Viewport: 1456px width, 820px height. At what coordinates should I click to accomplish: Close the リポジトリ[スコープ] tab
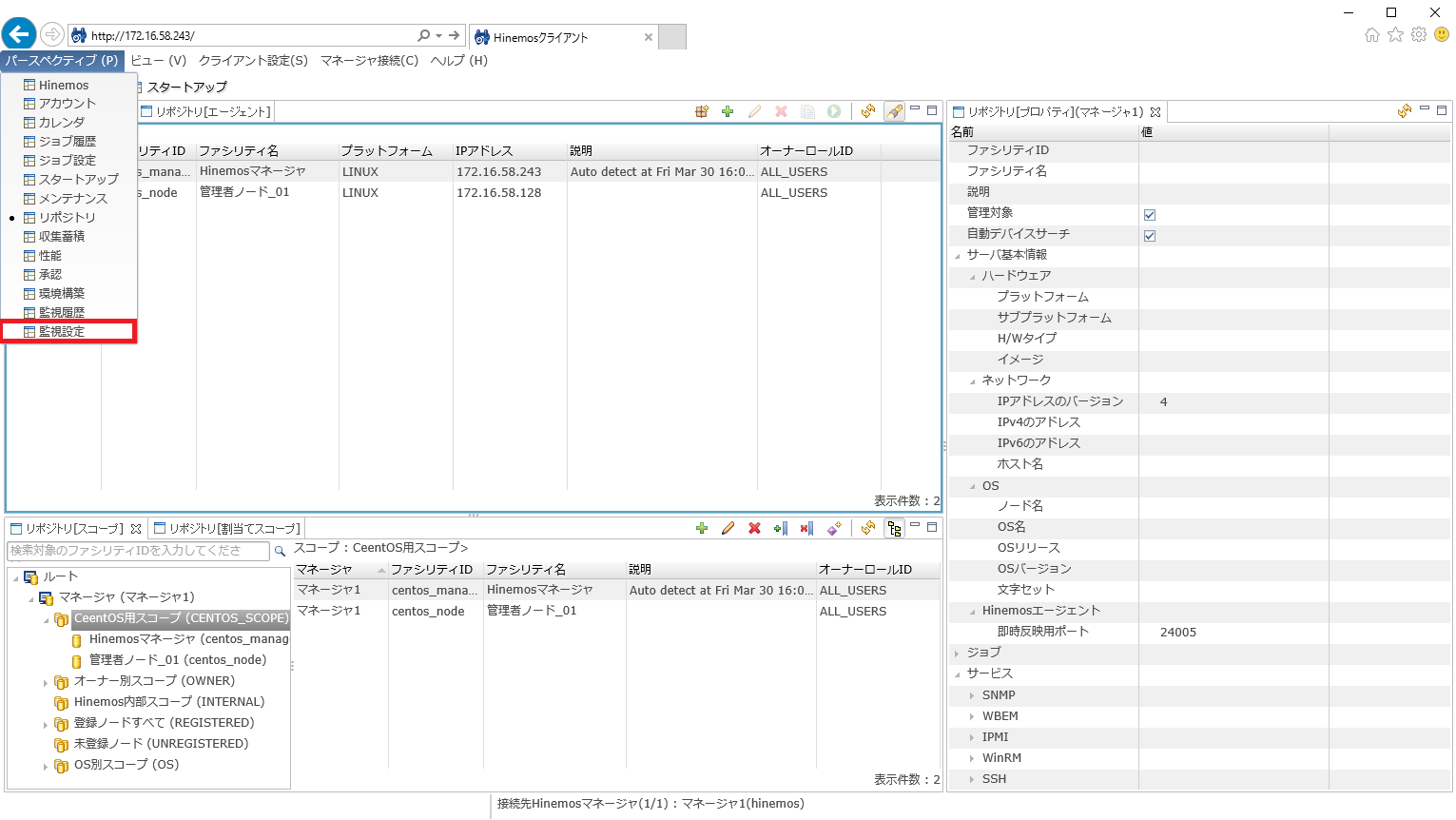click(x=136, y=529)
